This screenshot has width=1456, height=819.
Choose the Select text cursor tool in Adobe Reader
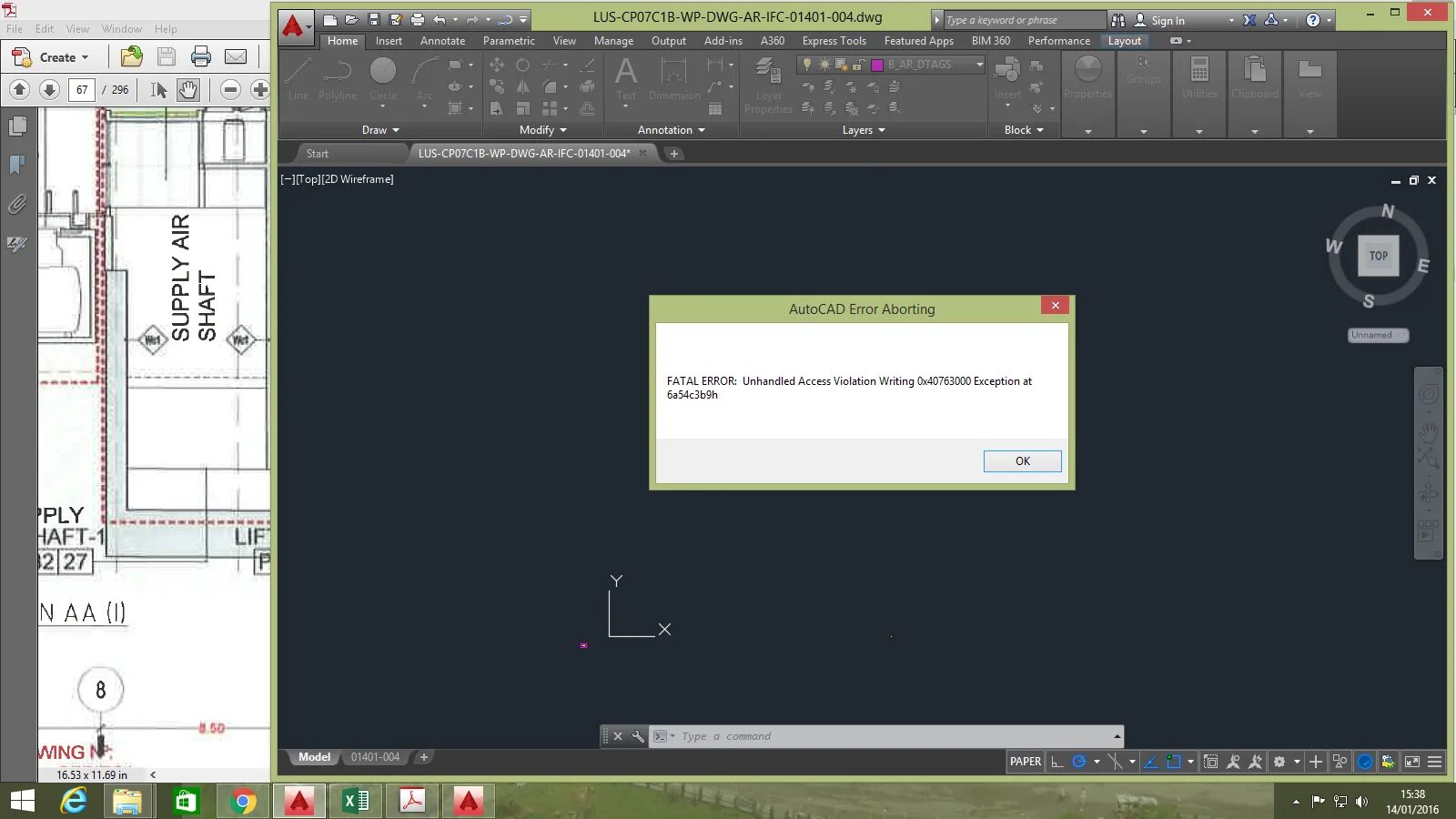pyautogui.click(x=158, y=89)
